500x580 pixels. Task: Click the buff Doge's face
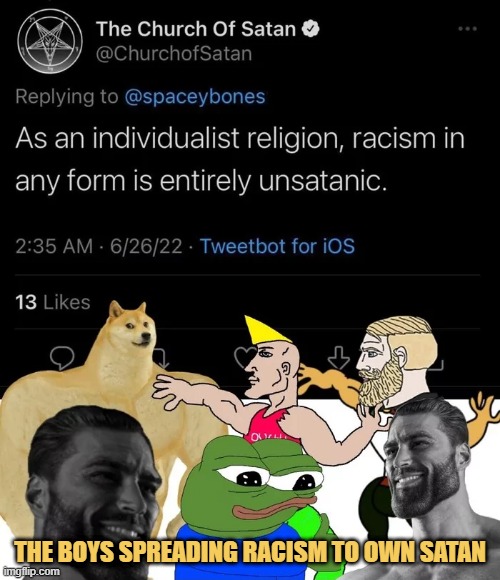tap(132, 327)
